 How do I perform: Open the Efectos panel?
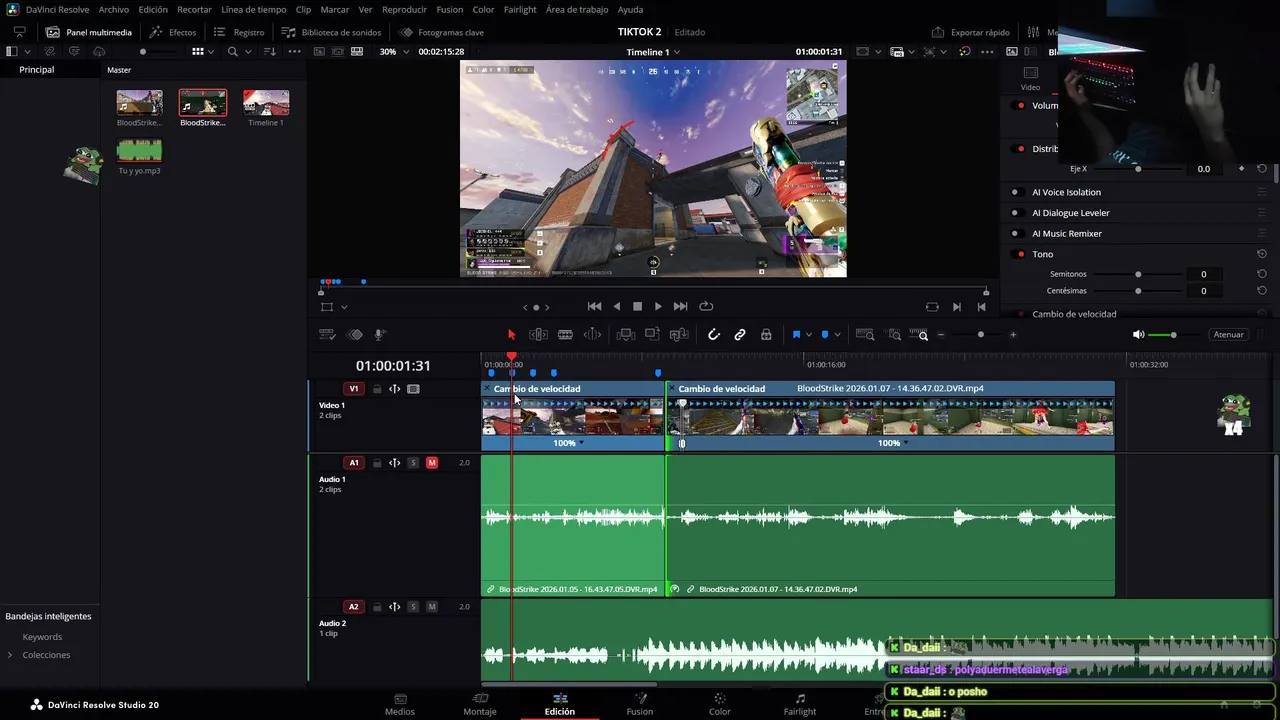click(172, 32)
